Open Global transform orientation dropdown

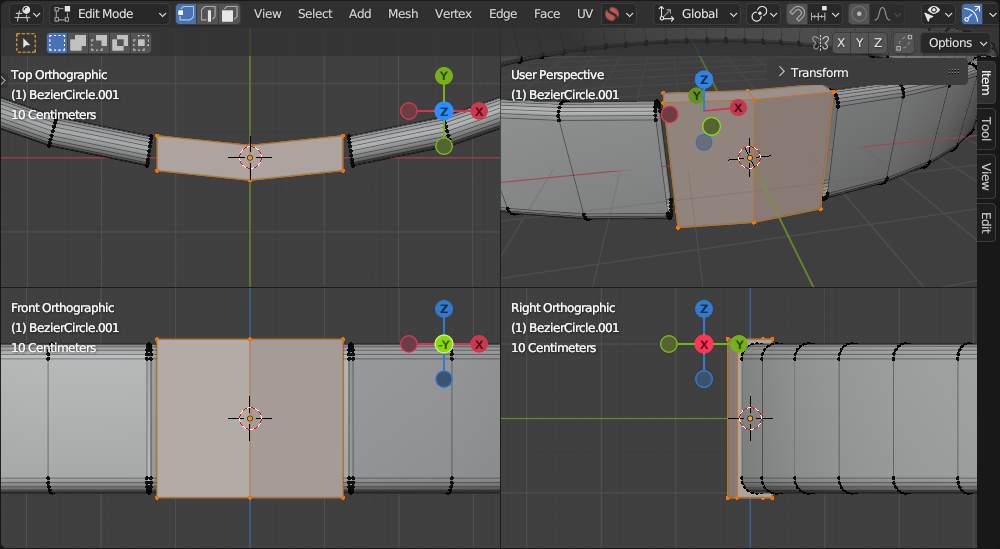coord(698,13)
